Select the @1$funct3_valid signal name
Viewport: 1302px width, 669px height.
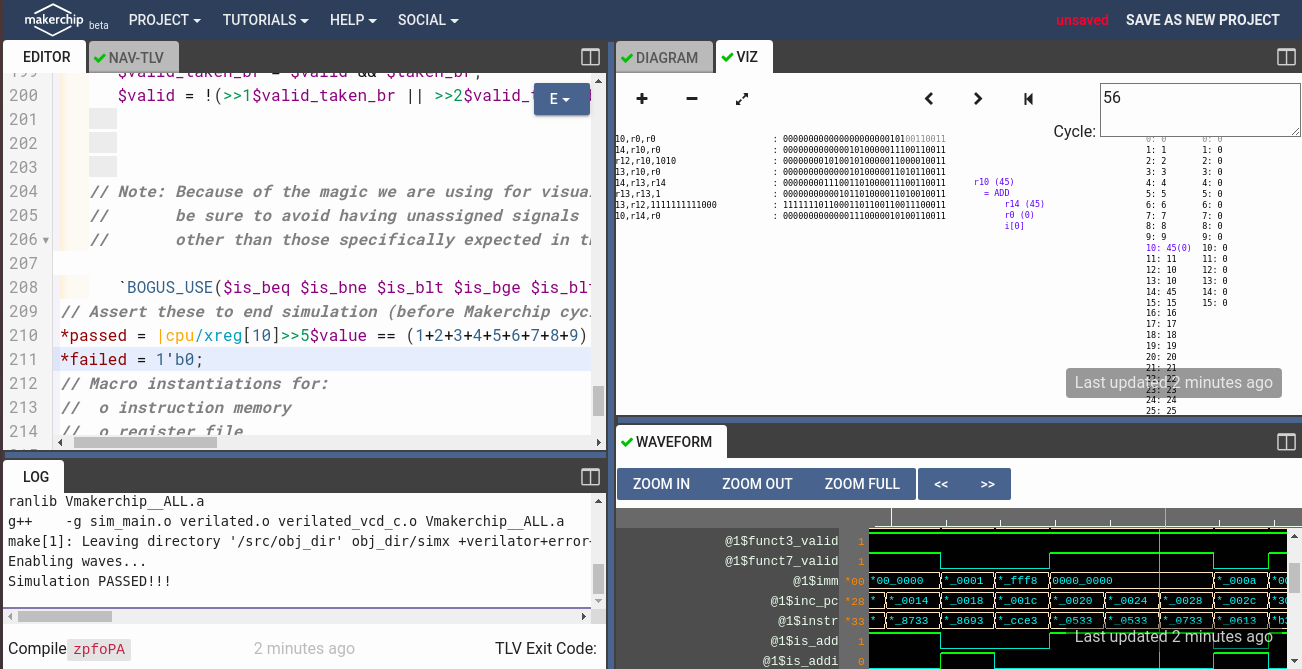click(x=781, y=541)
